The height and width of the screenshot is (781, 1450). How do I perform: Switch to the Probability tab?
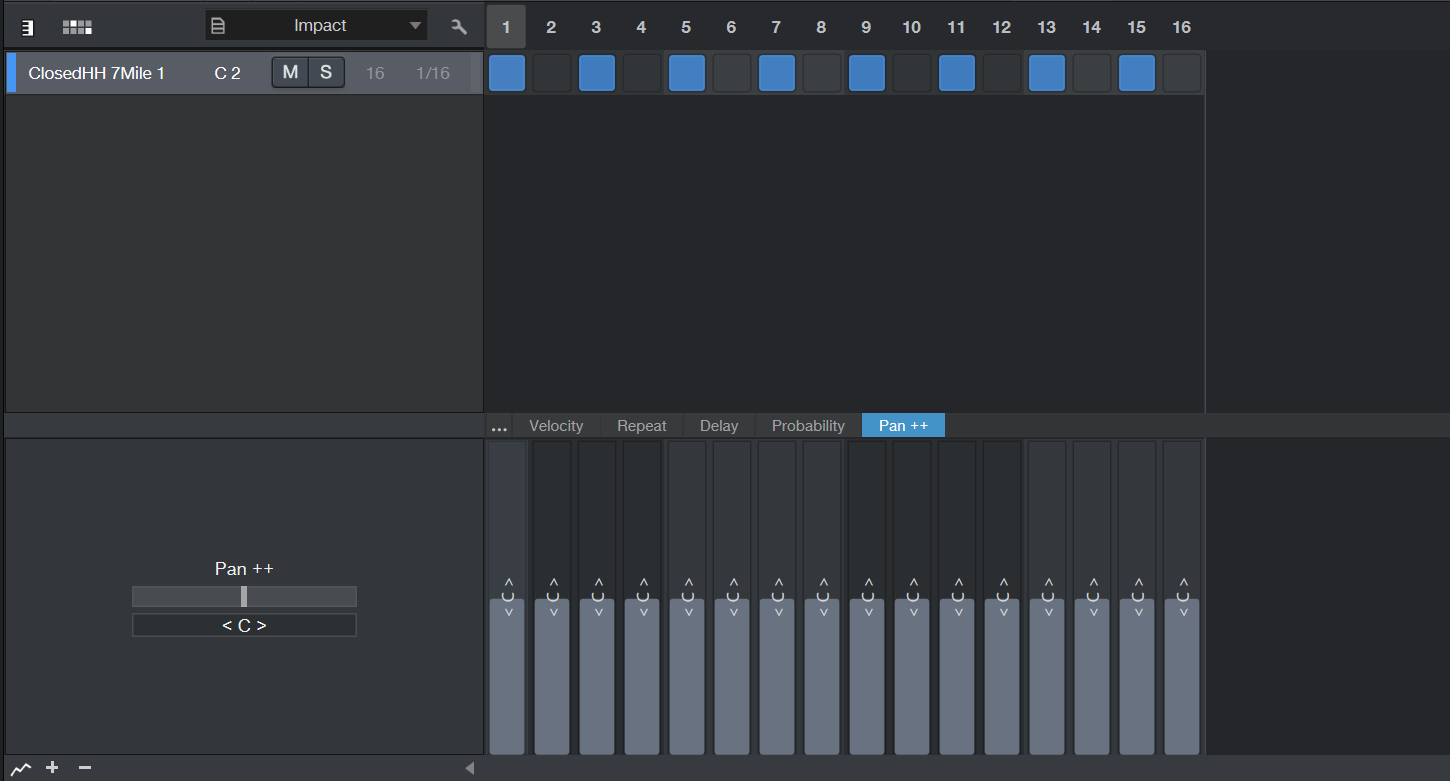pos(808,426)
